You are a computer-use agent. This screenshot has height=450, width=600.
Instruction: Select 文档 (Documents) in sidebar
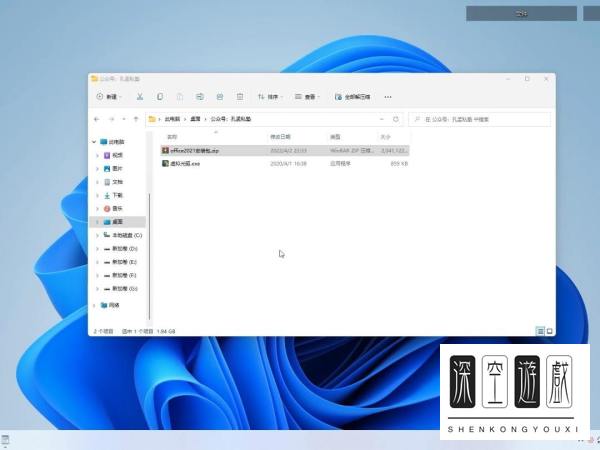[117, 182]
